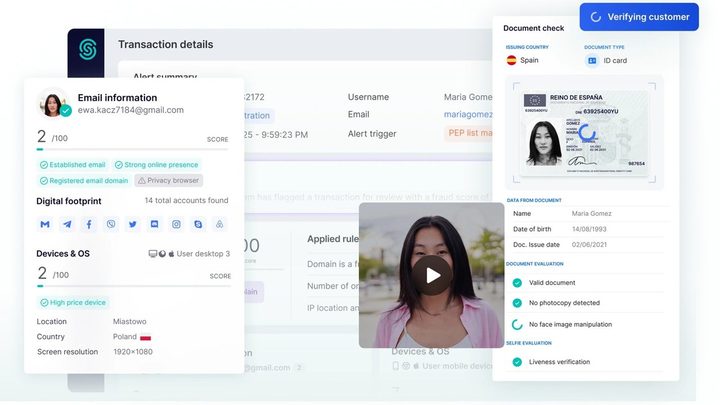Click the 02/06/2021 document issue date
720x405 pixels.
[589, 245]
